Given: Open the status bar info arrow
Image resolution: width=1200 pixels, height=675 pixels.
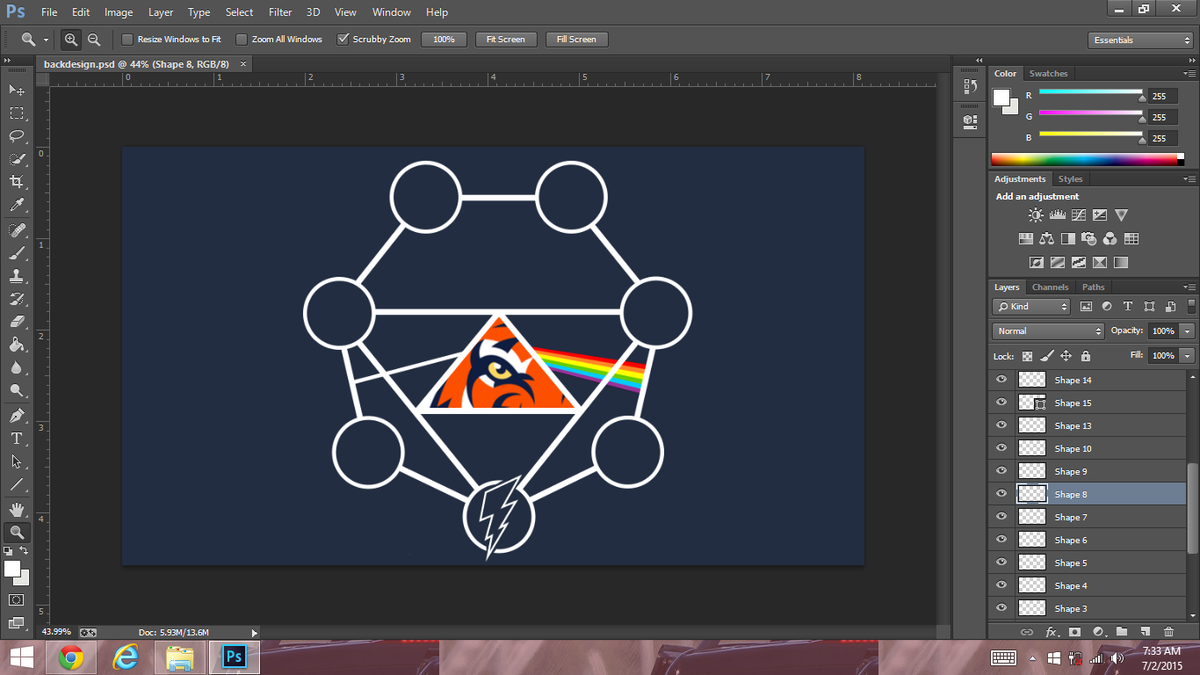Looking at the screenshot, I should pos(254,632).
